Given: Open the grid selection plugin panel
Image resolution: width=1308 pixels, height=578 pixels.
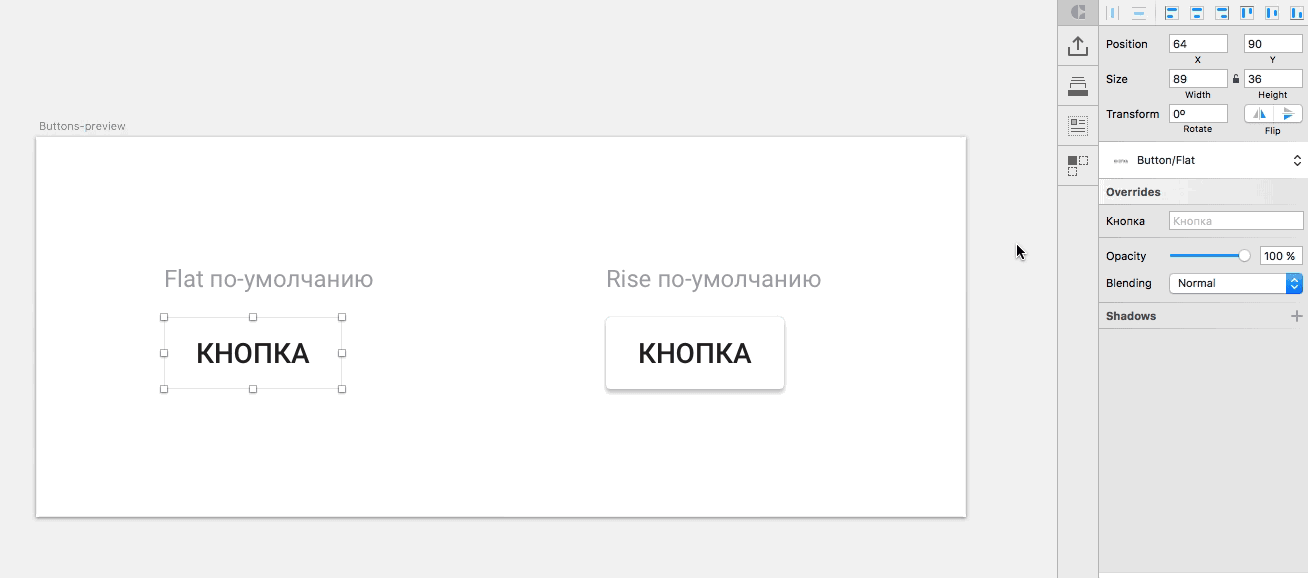Looking at the screenshot, I should [1077, 165].
